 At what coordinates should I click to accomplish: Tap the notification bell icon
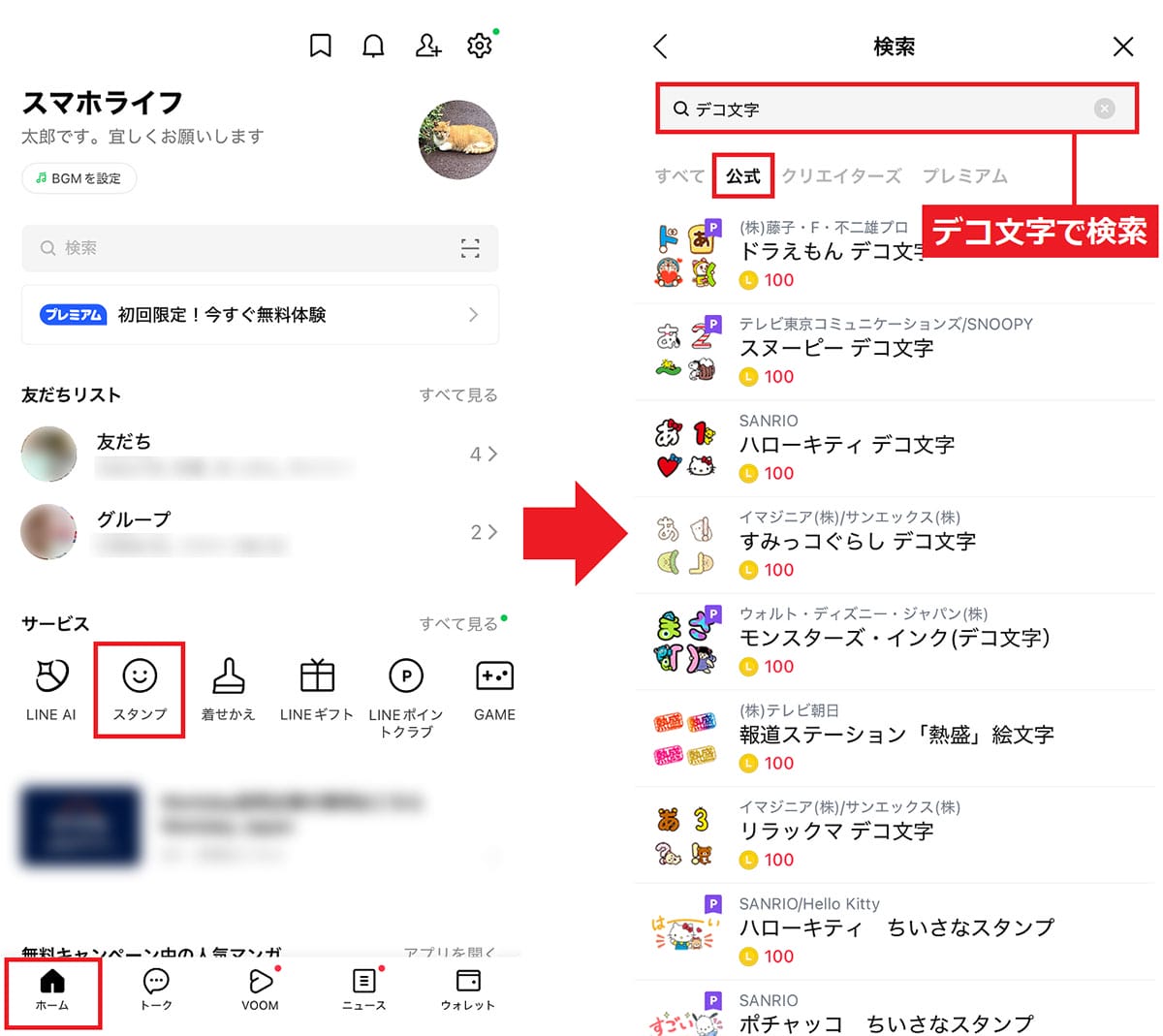pyautogui.click(x=373, y=46)
